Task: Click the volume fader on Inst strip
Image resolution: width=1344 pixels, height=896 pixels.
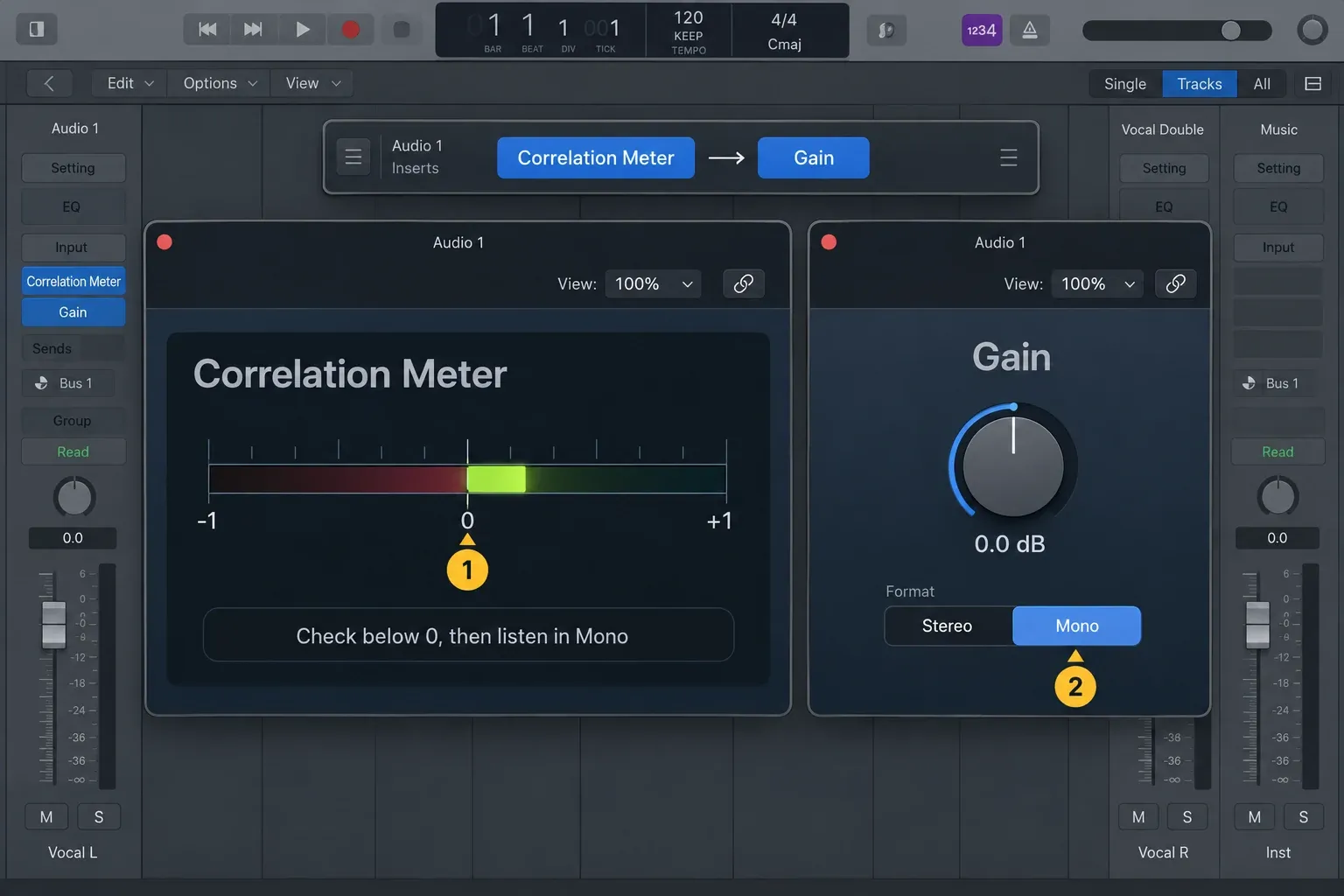Action: click(x=1257, y=624)
